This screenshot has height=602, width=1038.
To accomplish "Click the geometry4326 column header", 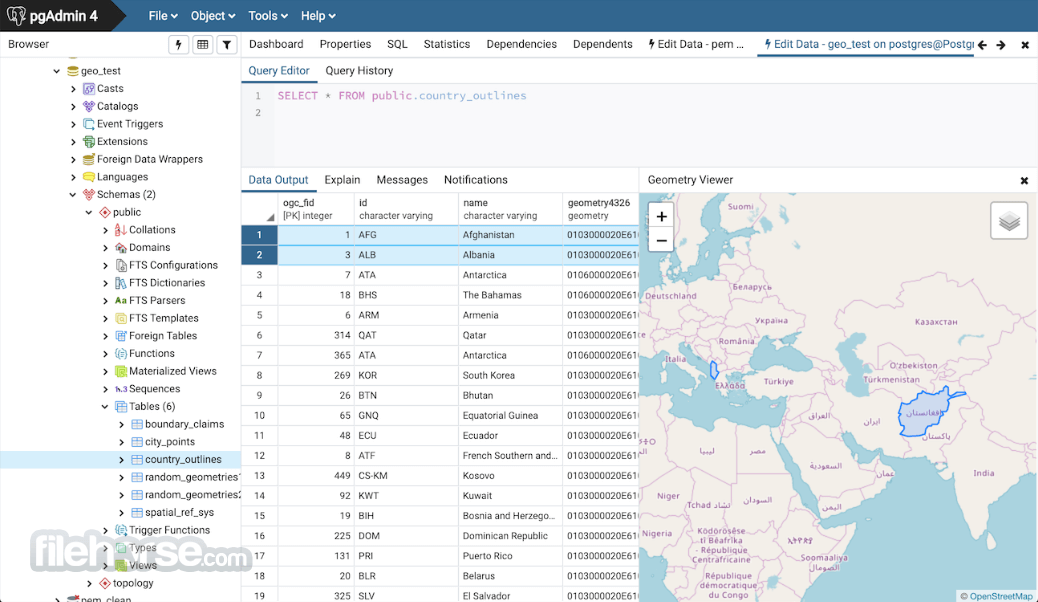I will click(600, 209).
